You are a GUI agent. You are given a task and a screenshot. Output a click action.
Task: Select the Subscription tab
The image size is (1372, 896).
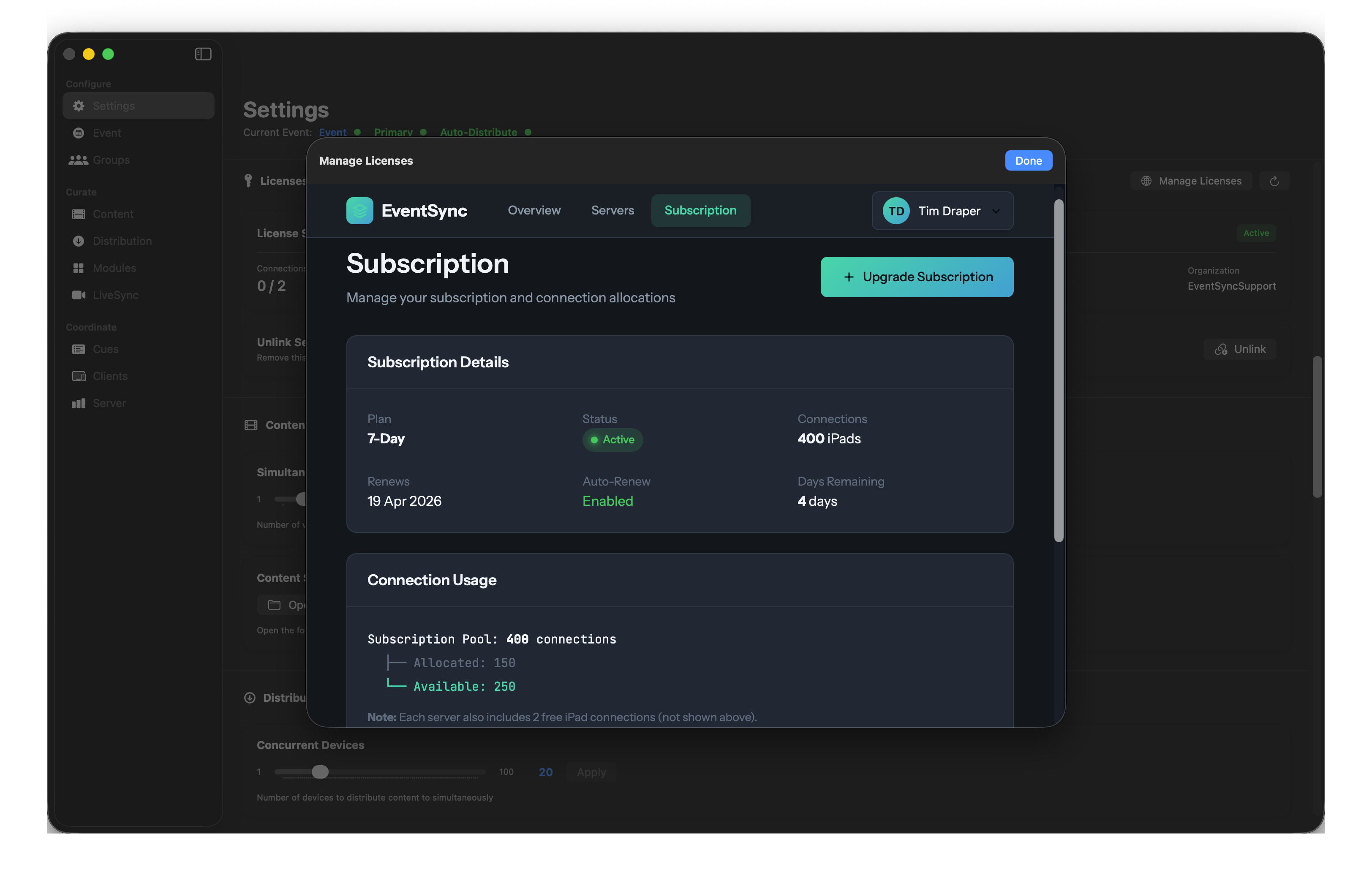click(700, 211)
